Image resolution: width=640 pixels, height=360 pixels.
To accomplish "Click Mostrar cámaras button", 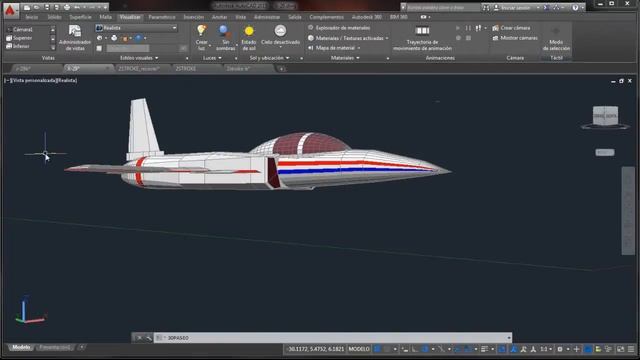I will click(x=515, y=38).
